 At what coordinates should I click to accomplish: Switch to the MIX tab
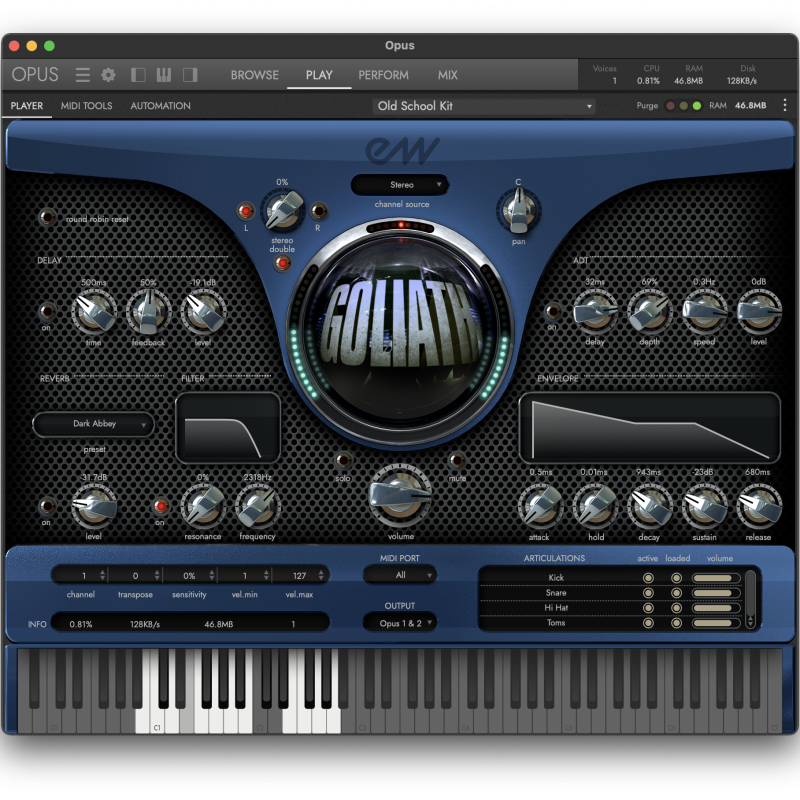(x=447, y=75)
